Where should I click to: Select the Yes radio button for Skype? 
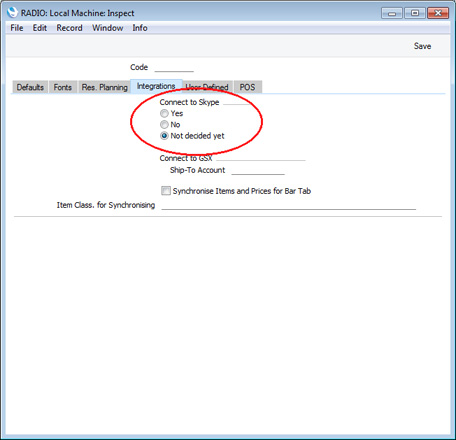tap(164, 113)
